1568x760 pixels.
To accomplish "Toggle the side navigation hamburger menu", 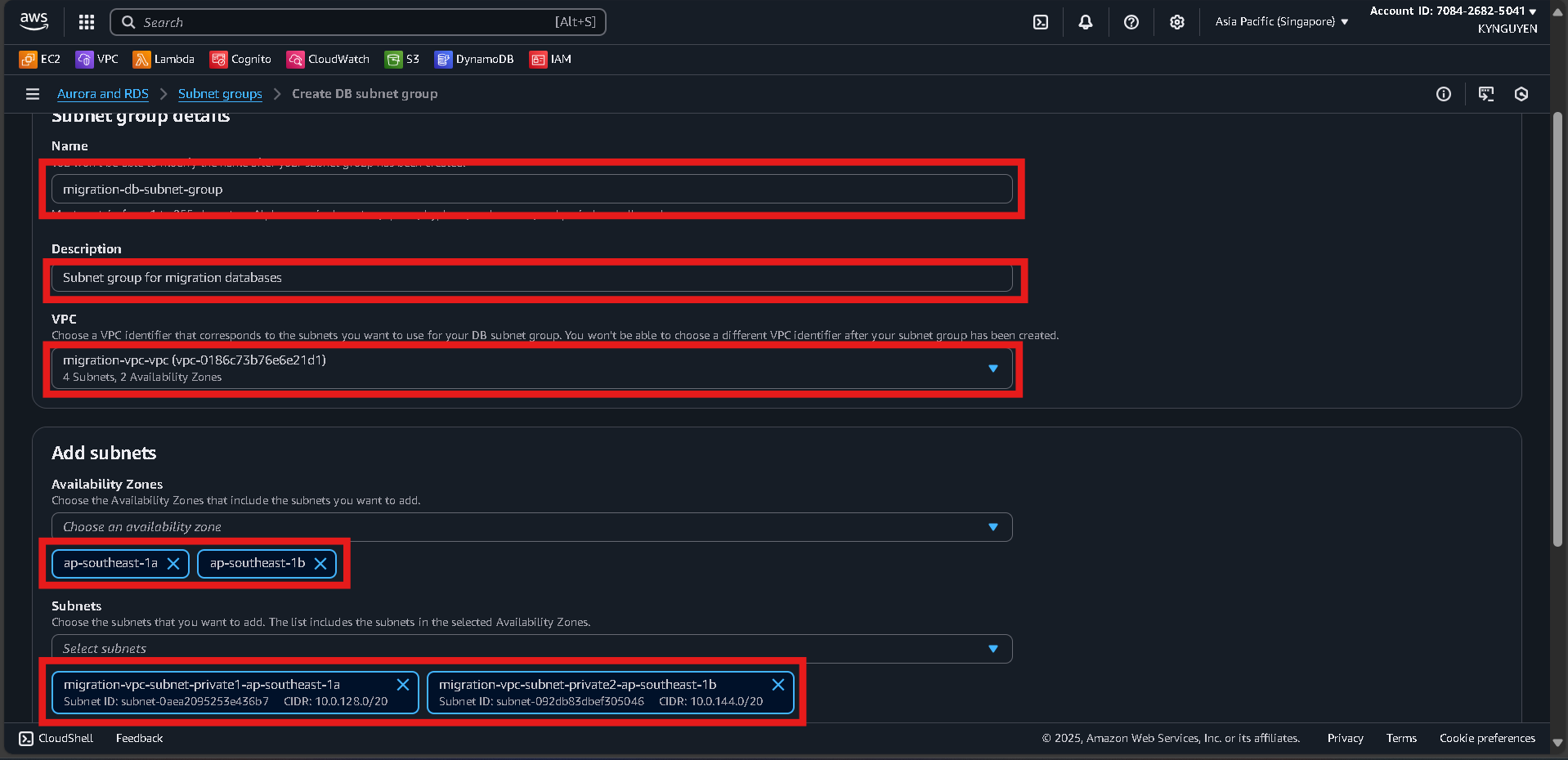I will 33,94.
